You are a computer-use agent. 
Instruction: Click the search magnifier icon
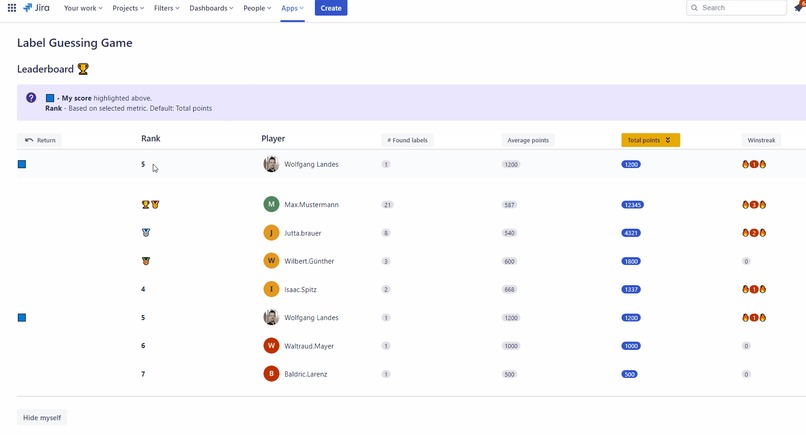[x=694, y=8]
